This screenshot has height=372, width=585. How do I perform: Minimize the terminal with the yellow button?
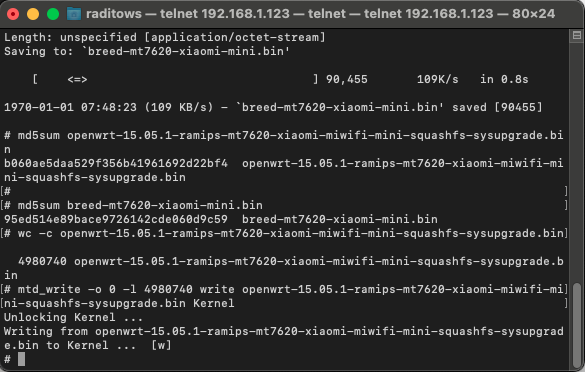33,14
